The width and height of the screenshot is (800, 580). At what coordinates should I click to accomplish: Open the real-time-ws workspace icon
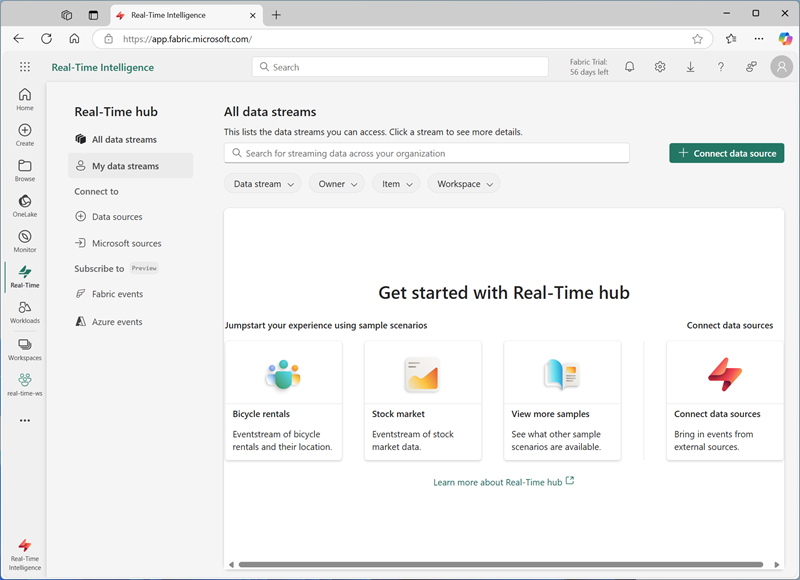24,385
